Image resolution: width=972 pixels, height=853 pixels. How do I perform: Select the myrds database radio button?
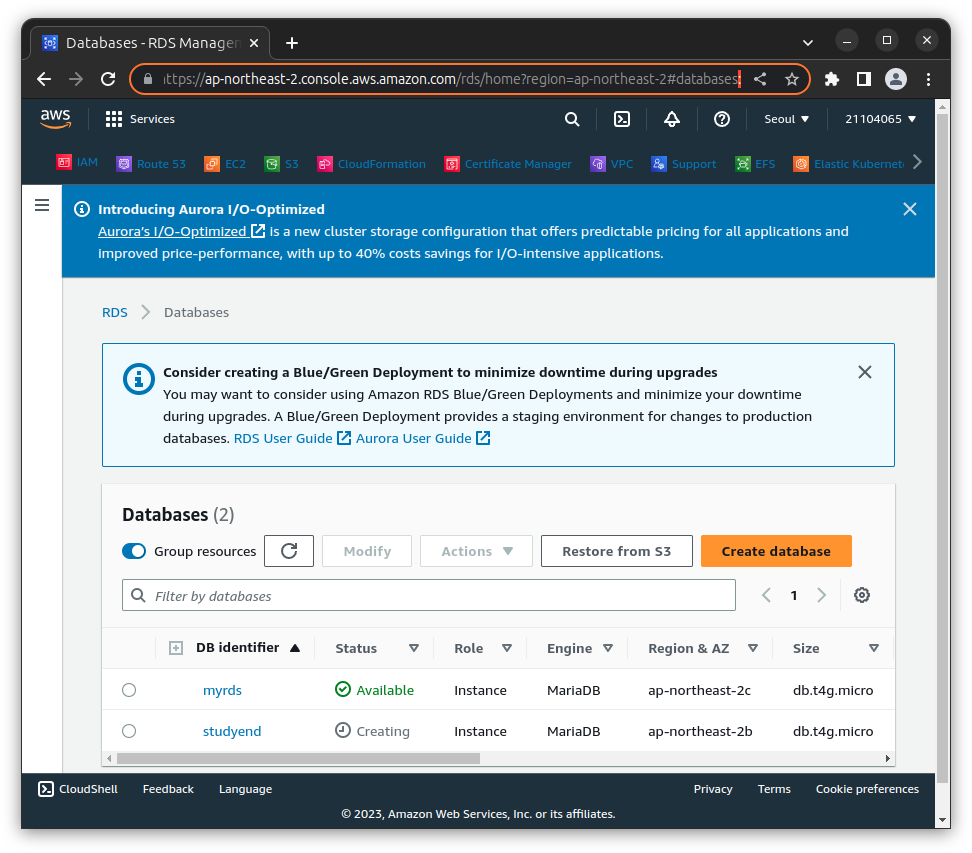[129, 690]
